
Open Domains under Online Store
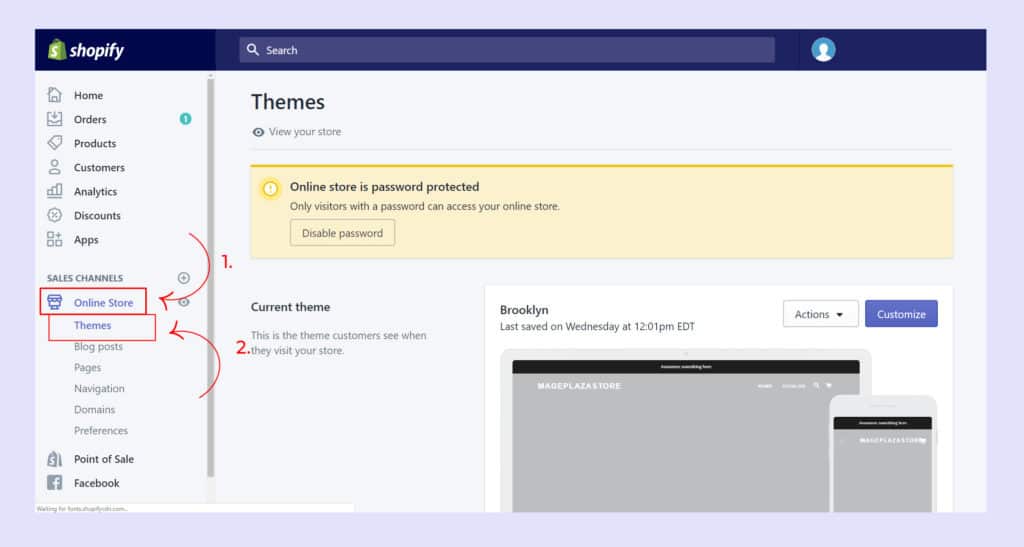coord(95,409)
